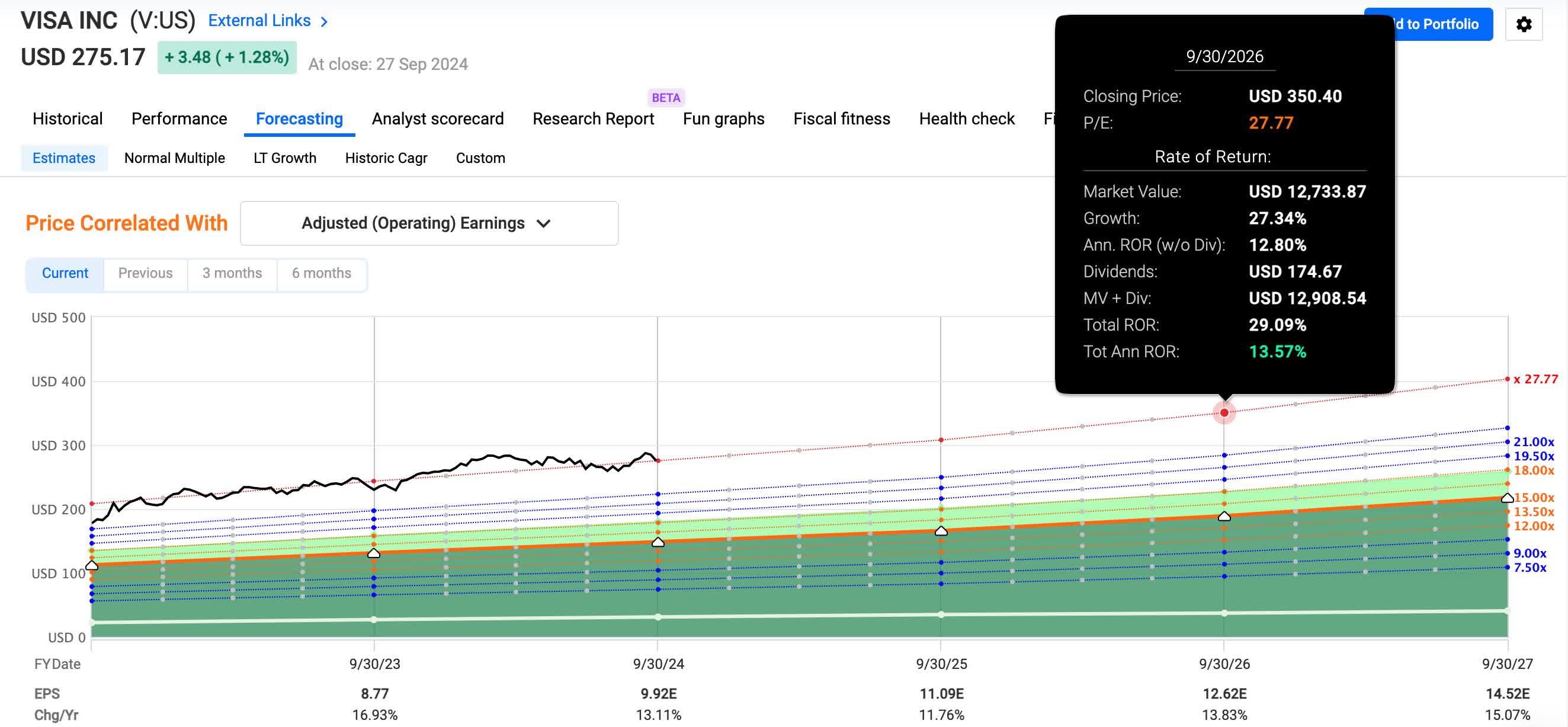This screenshot has height=727, width=1568.
Task: Click the 21.00x multiple line label
Action: point(1533,441)
